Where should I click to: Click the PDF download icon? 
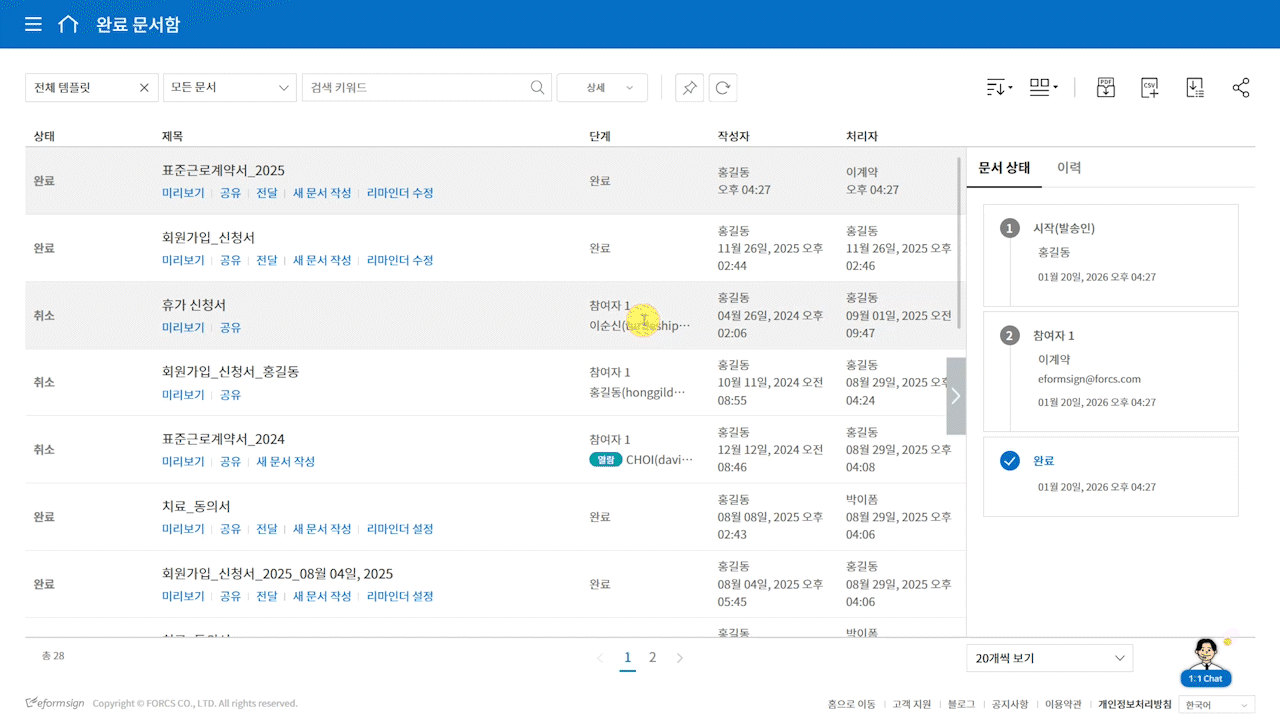(x=1105, y=88)
